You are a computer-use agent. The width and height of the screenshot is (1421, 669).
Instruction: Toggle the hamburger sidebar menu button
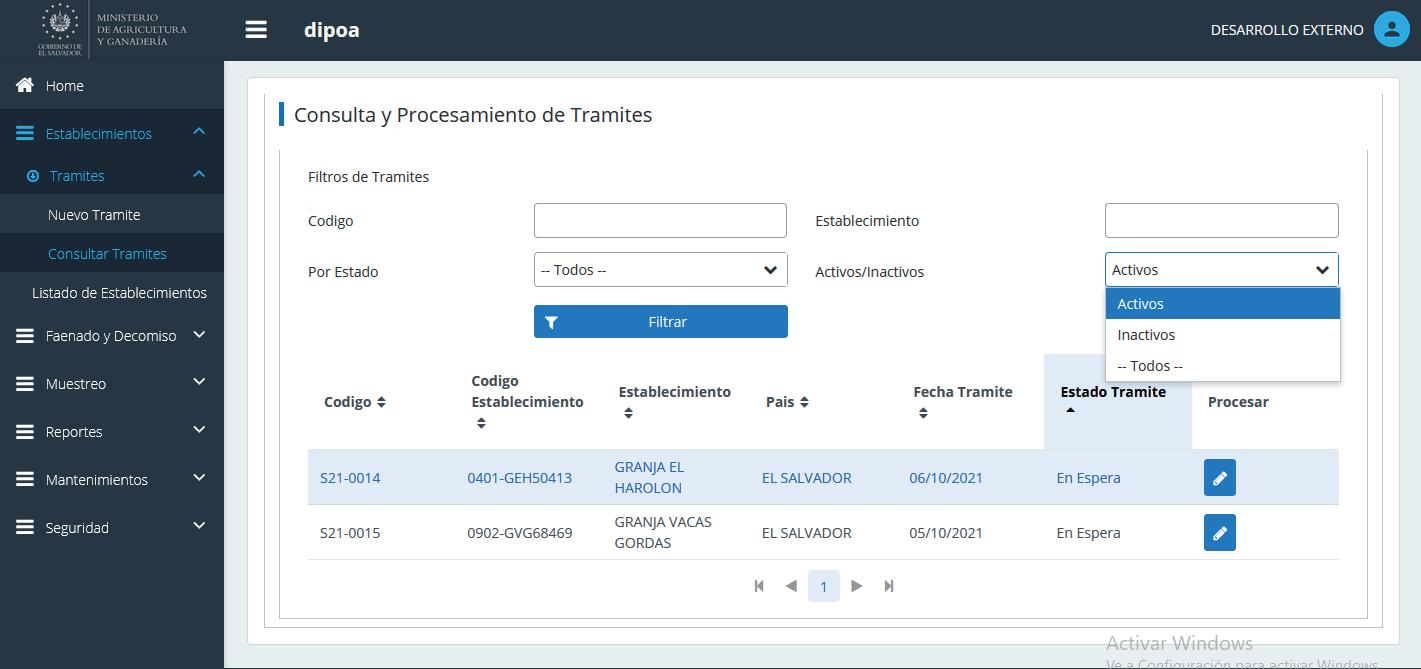pos(256,30)
